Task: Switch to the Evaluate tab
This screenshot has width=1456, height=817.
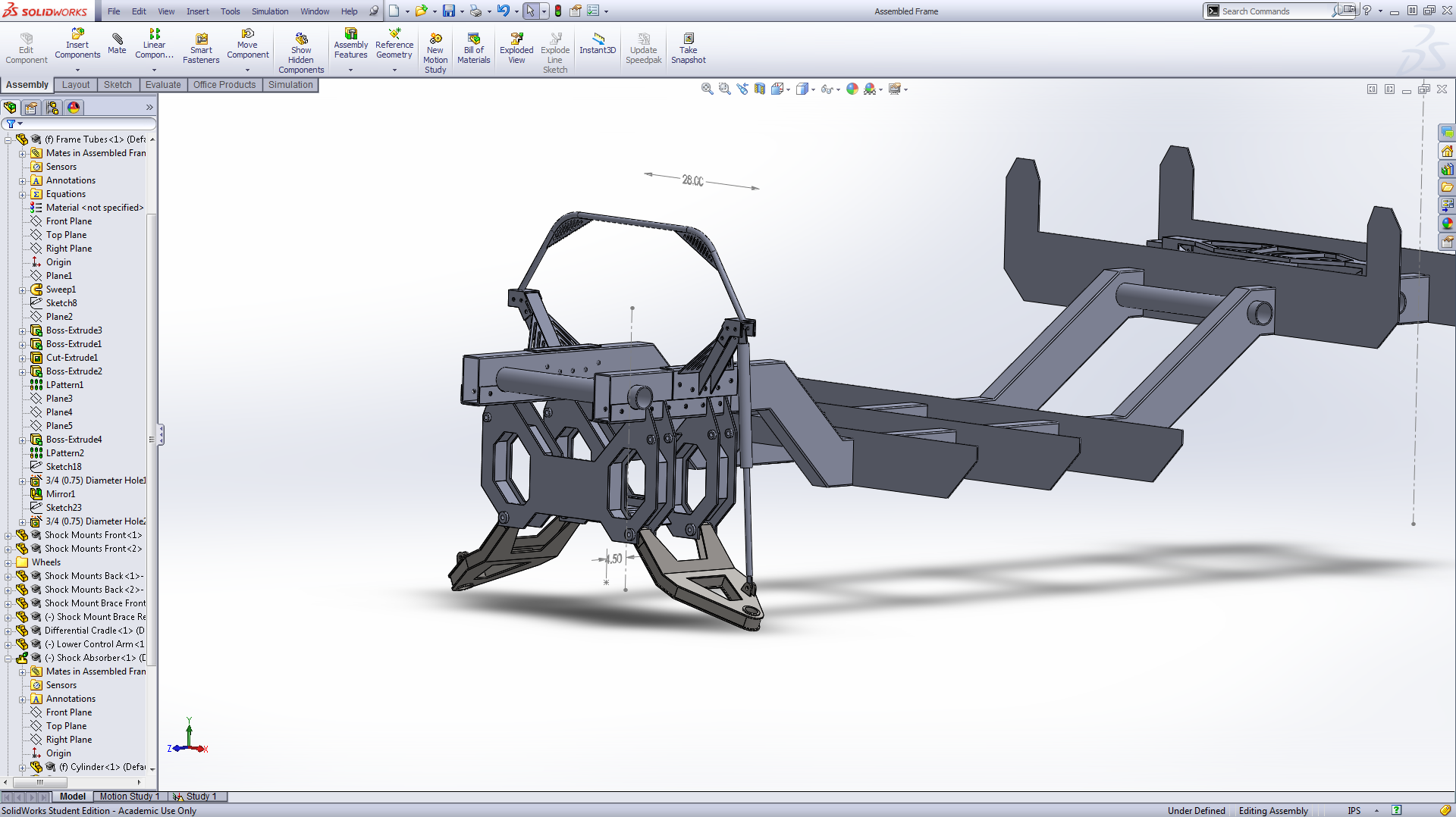Action: pyautogui.click(x=163, y=85)
